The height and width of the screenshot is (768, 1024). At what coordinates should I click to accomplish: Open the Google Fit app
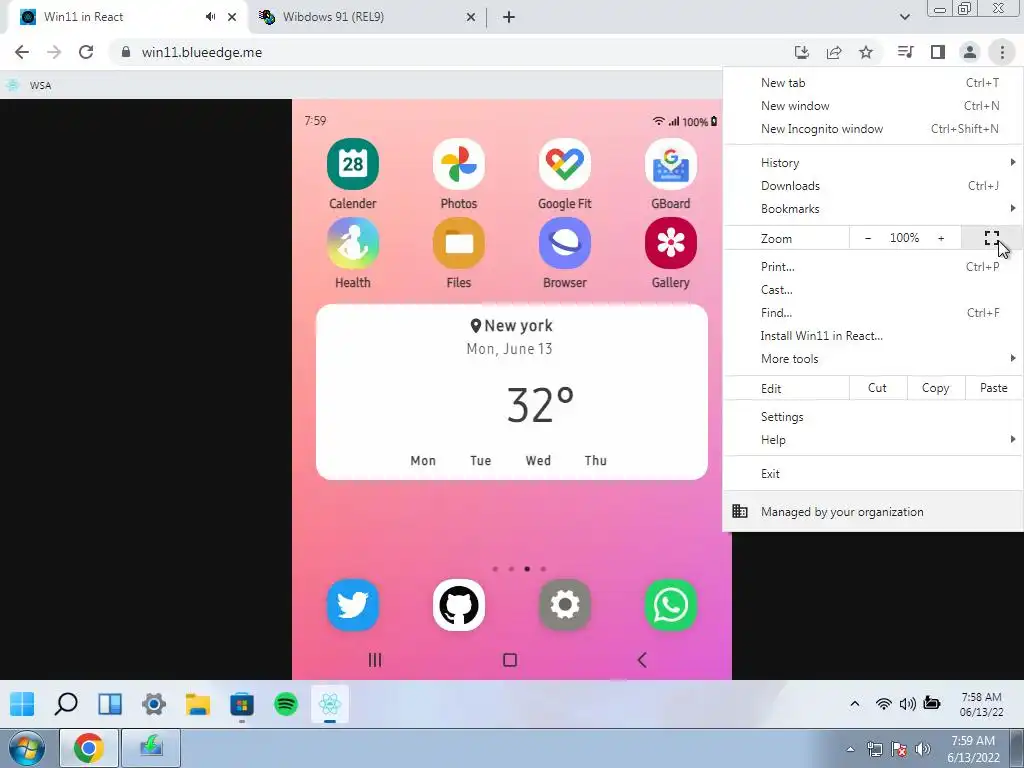click(564, 164)
